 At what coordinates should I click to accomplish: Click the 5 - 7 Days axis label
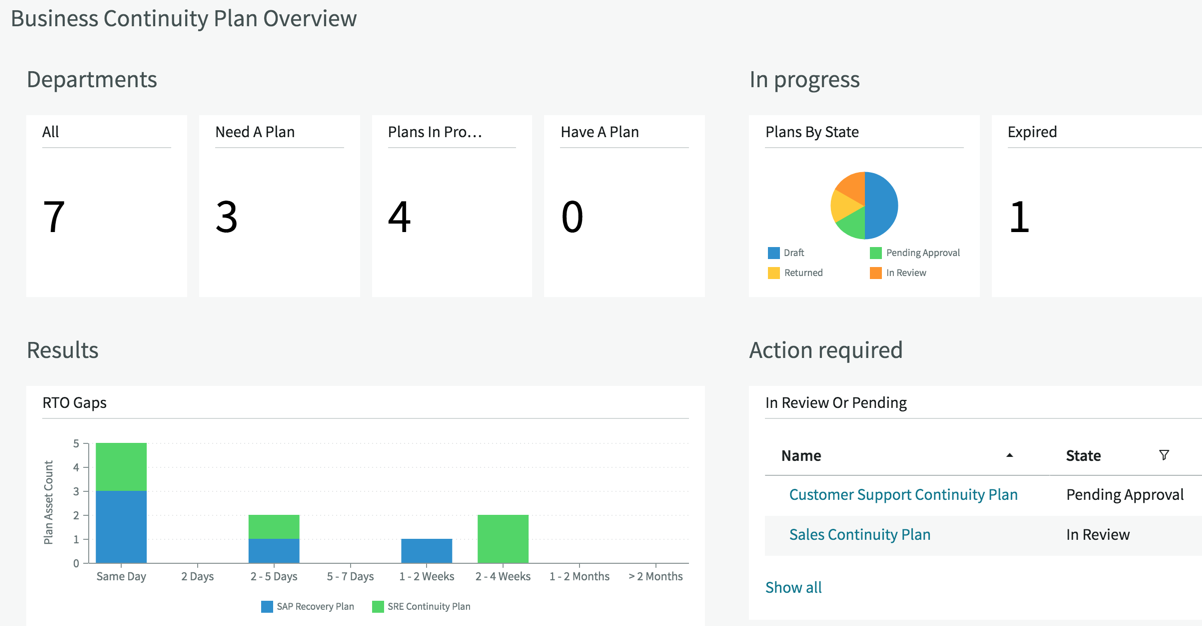click(350, 577)
